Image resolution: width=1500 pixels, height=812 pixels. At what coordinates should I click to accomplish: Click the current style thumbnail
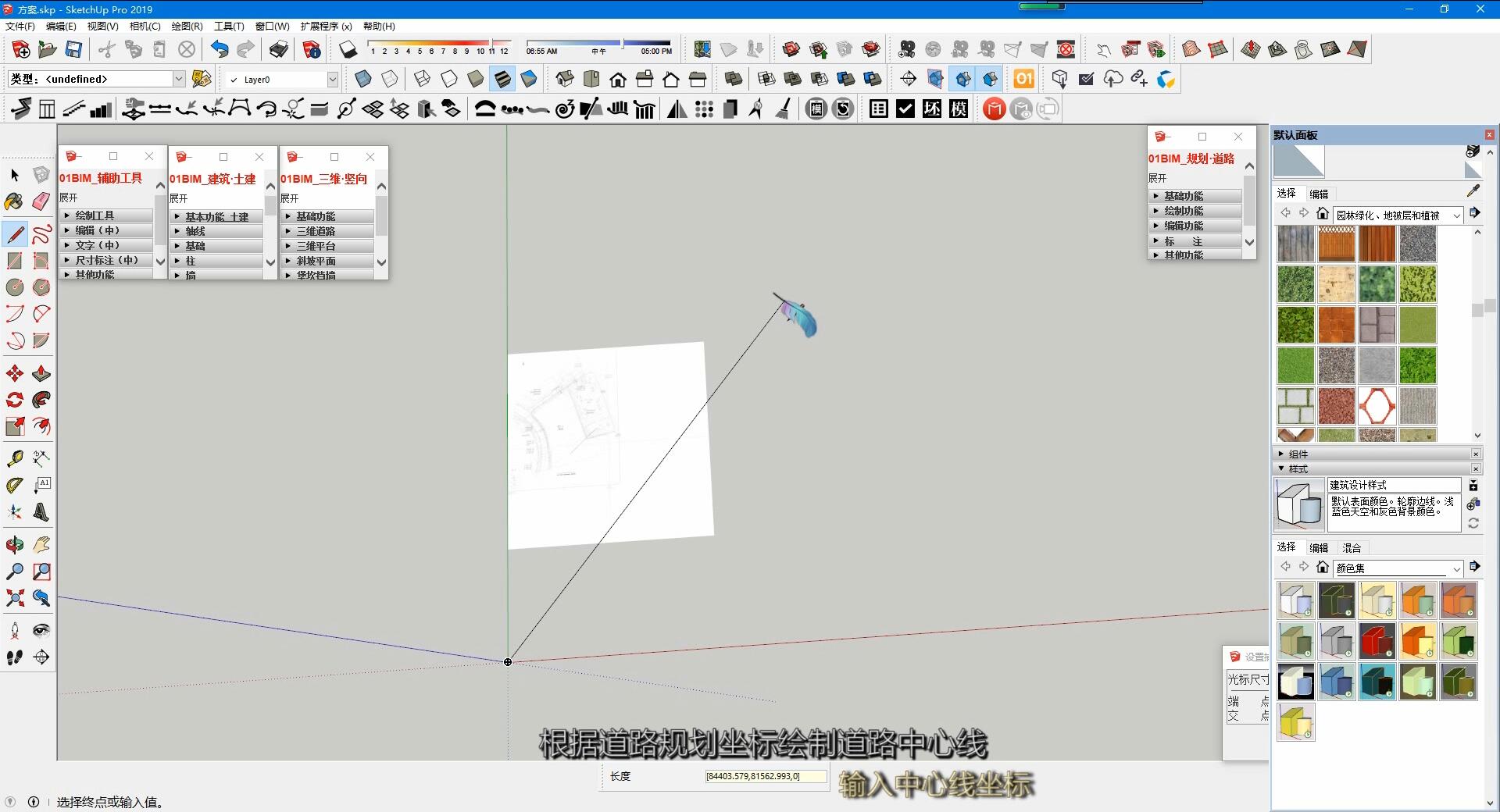tap(1298, 505)
